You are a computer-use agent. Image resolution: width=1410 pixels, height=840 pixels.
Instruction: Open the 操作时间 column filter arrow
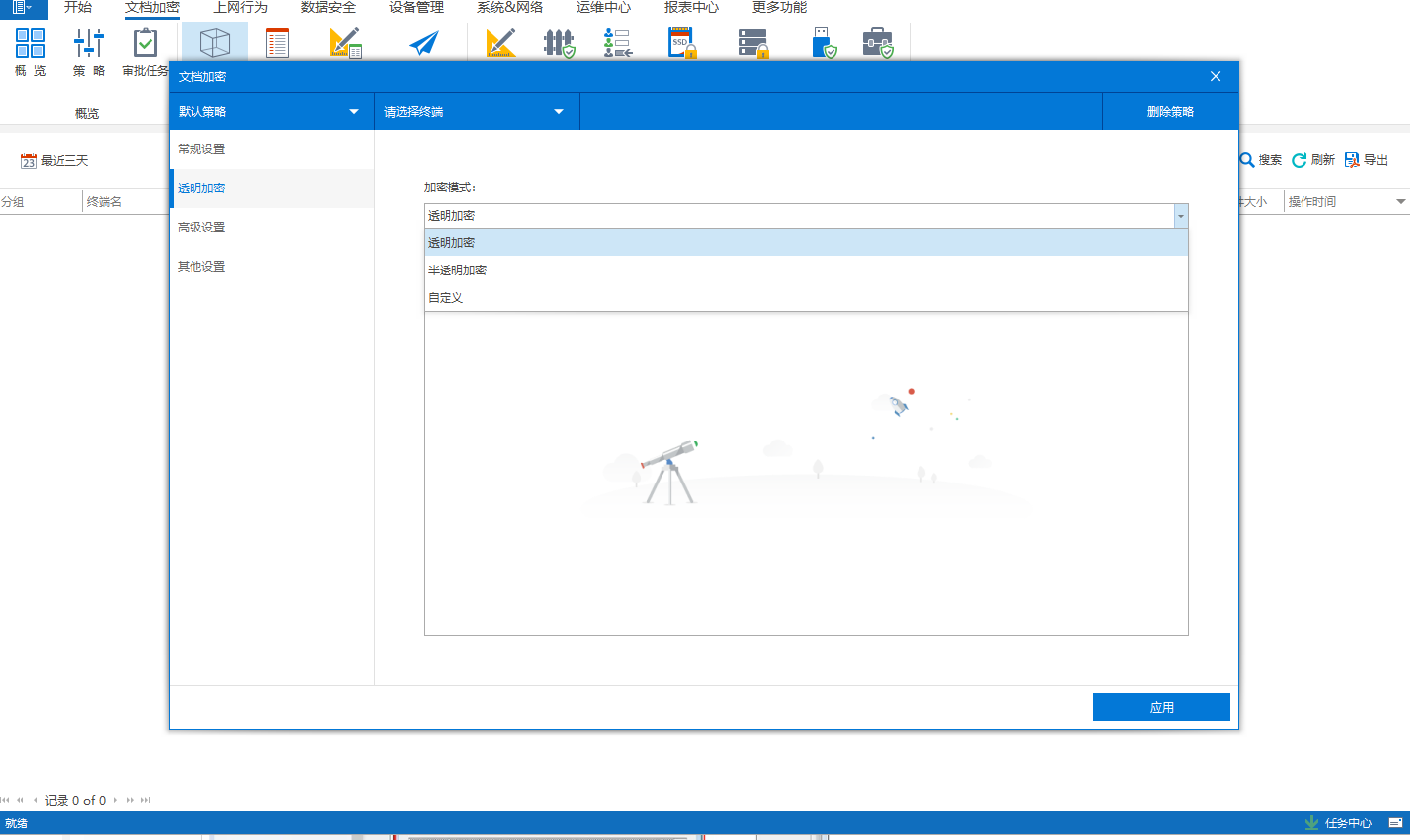(1401, 202)
